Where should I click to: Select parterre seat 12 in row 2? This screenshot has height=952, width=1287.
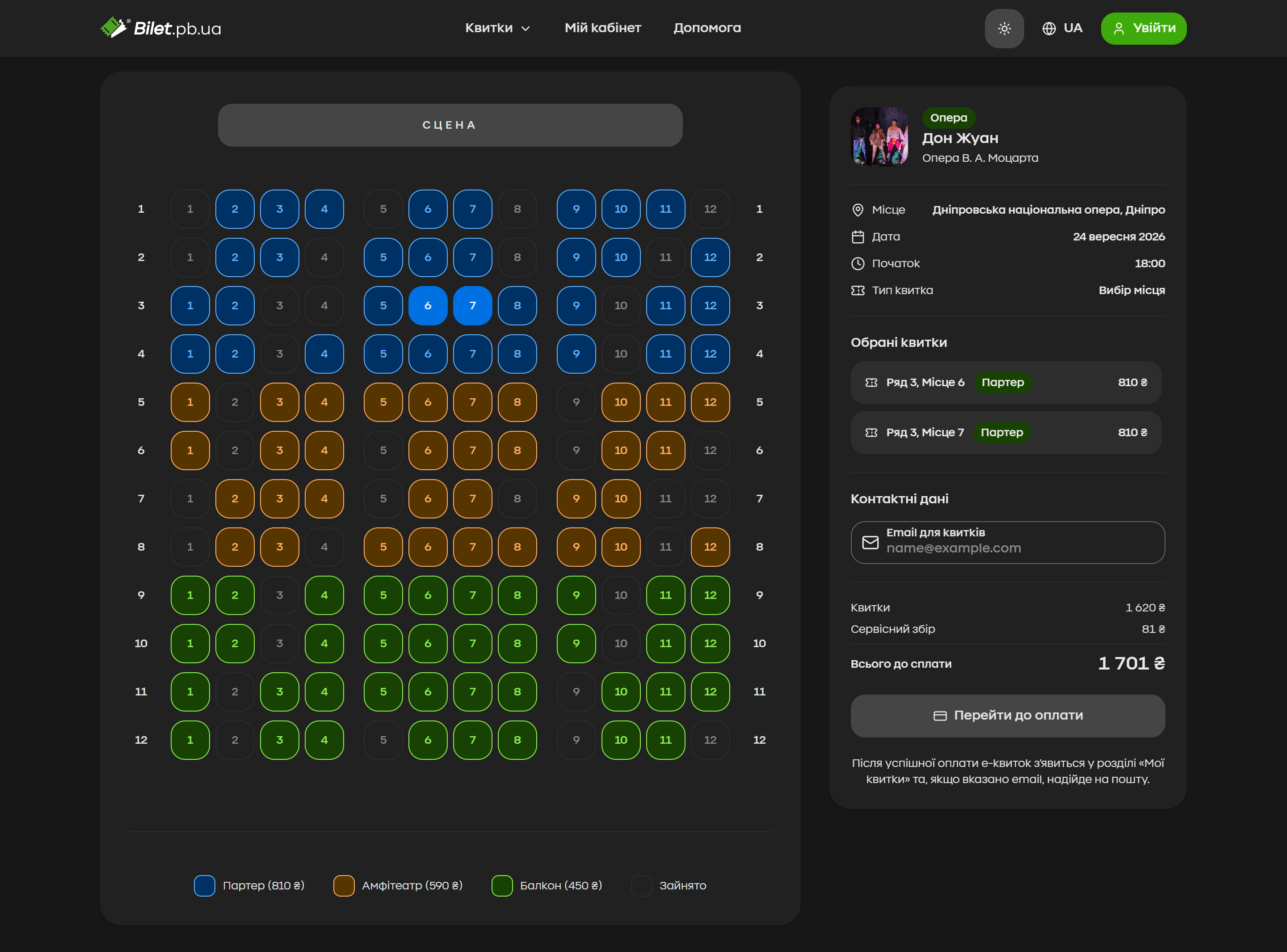tap(710, 257)
